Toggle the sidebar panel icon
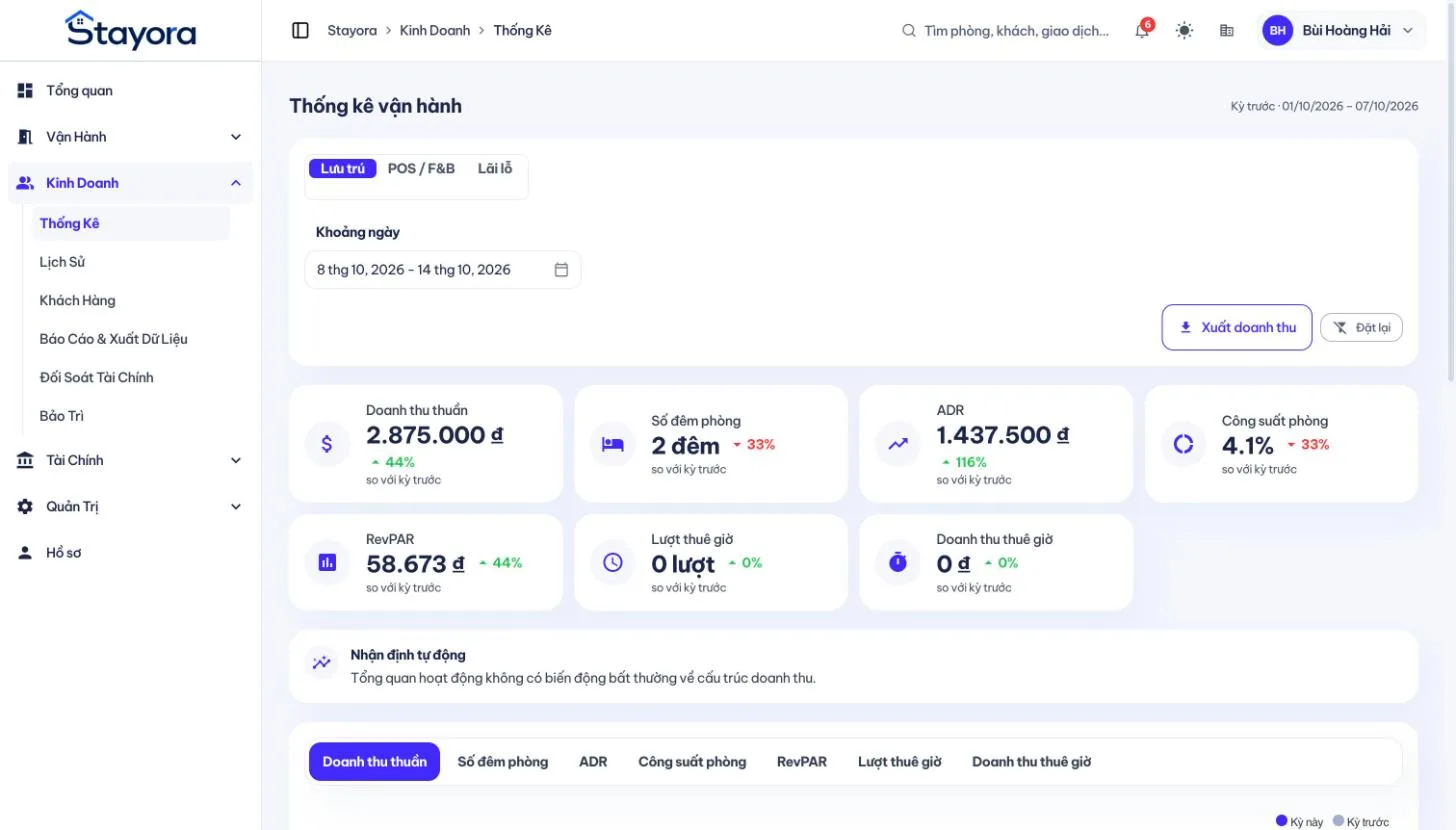This screenshot has width=1456, height=830. (300, 30)
